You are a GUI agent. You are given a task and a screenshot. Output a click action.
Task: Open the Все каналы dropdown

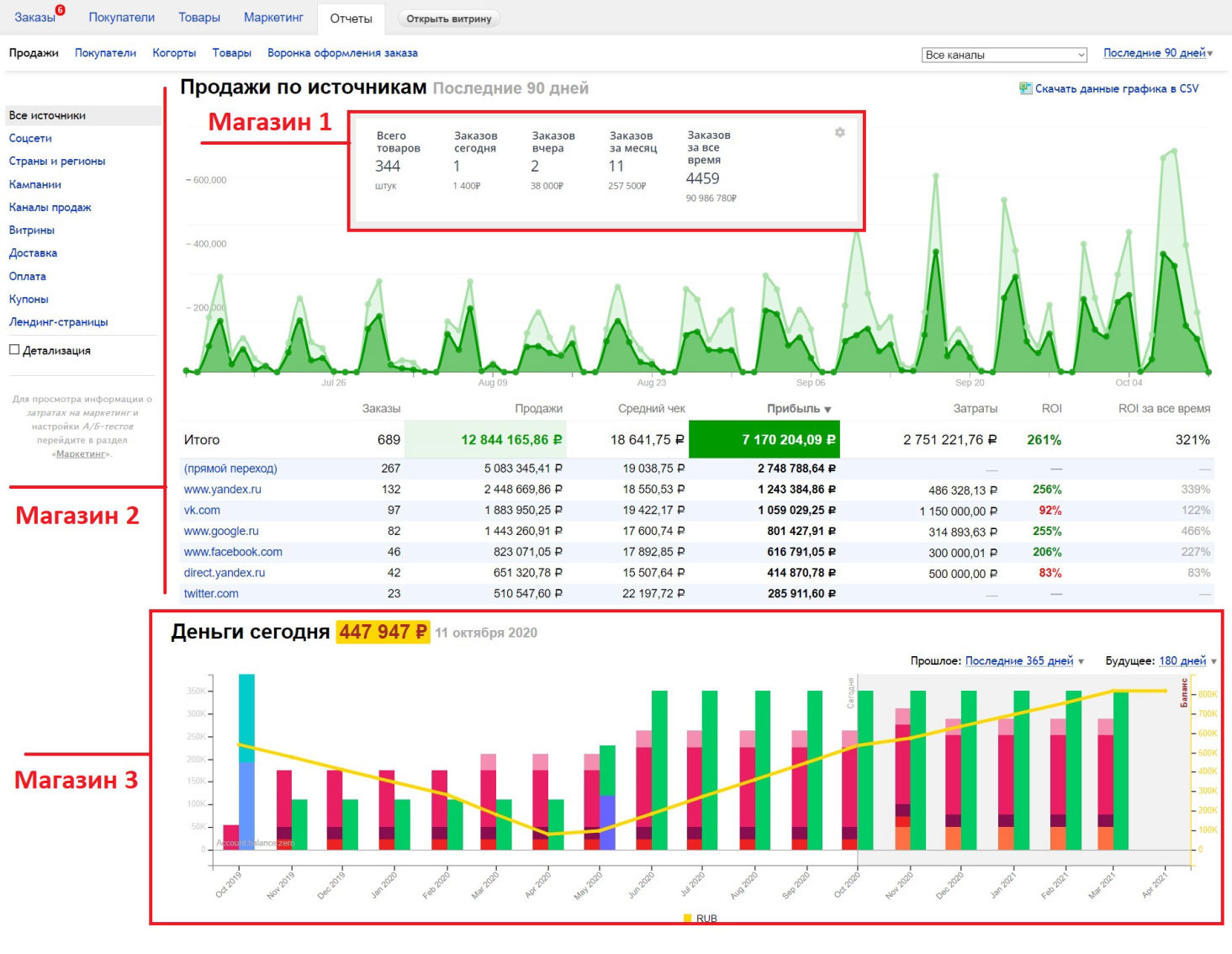pos(1005,55)
